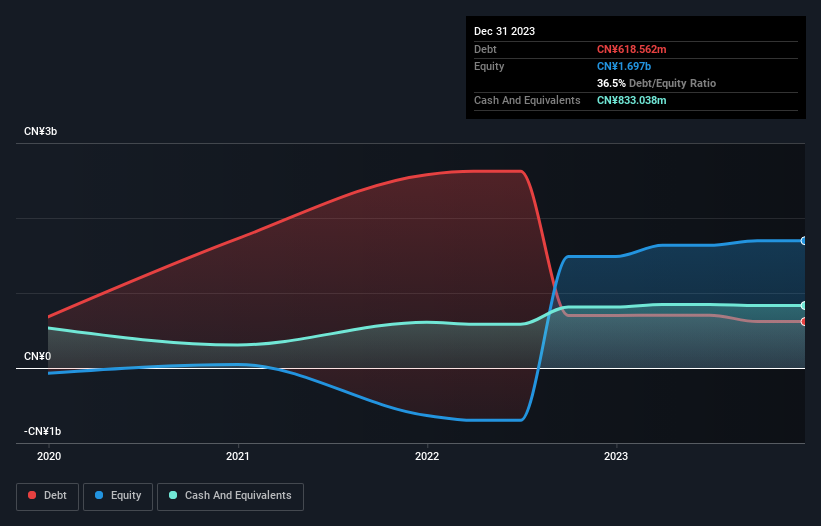Screen dimensions: 821x526
Task: Click the 36.5% Debt/Equity Ratio text
Action: 656,83
